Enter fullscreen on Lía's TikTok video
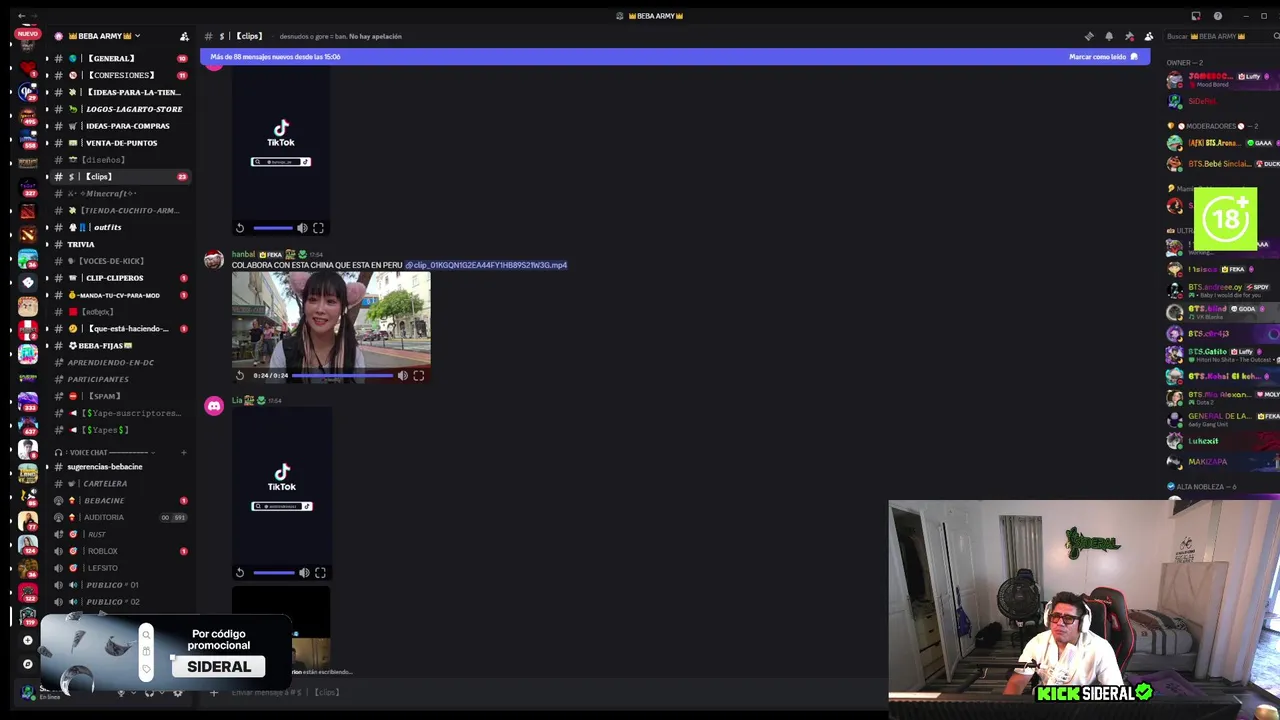 tap(320, 573)
